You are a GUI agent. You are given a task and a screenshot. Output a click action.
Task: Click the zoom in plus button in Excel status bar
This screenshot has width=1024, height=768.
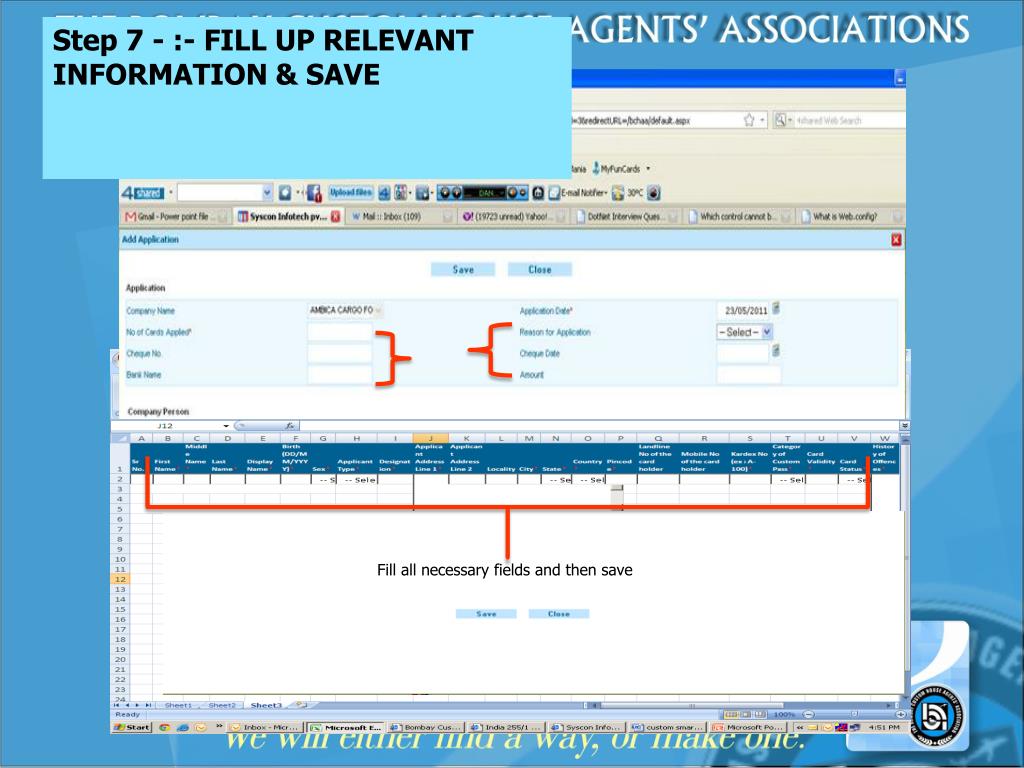pyautogui.click(x=901, y=714)
